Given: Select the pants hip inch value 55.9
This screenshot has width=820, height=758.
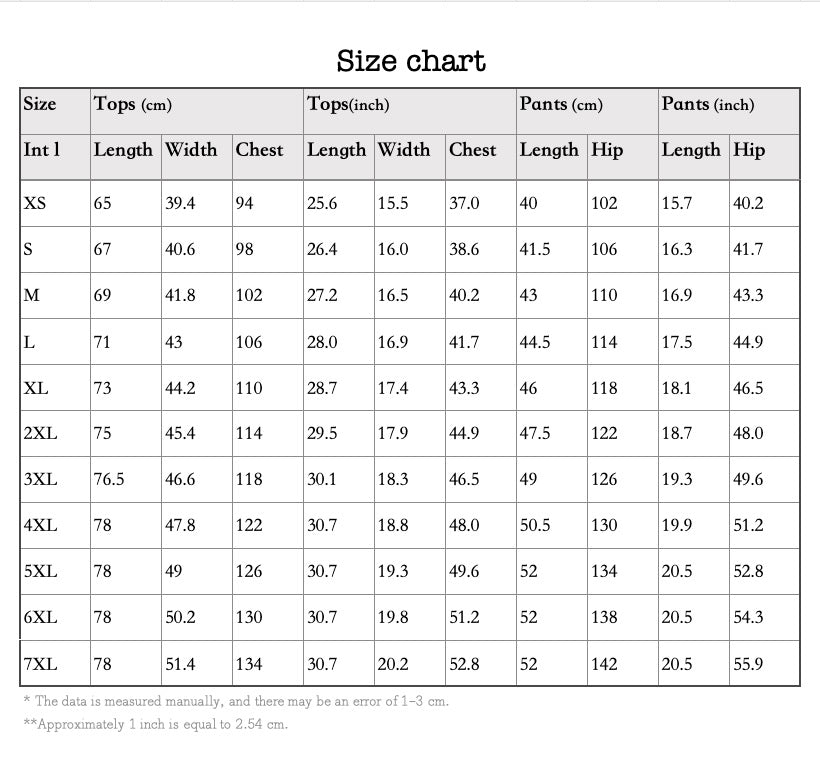Looking at the screenshot, I should click(x=748, y=664).
